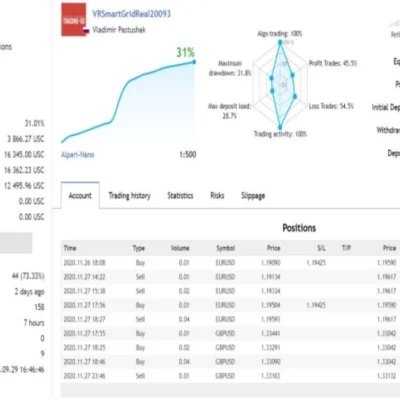Select the 2020.11.26 18:08 position time
Viewport: 400px width, 400px height.
click(84, 263)
